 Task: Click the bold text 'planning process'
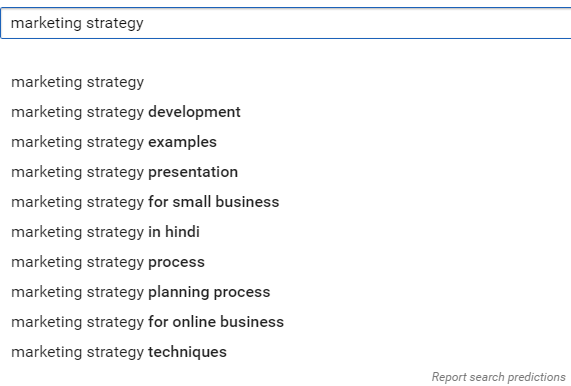209,292
